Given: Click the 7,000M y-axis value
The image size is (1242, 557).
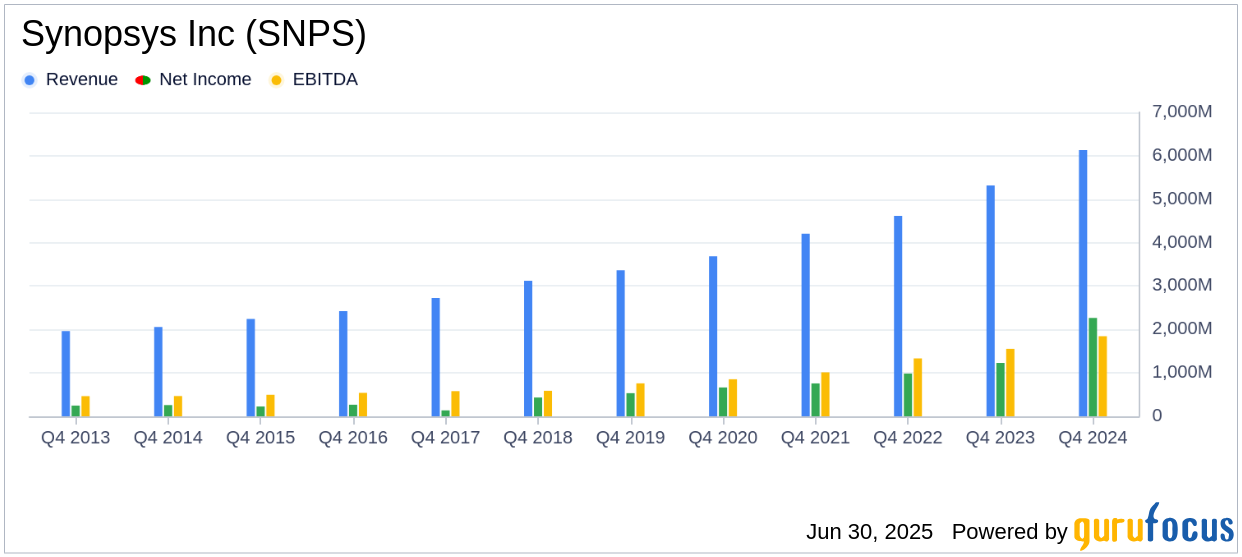Looking at the screenshot, I should click(1182, 112).
